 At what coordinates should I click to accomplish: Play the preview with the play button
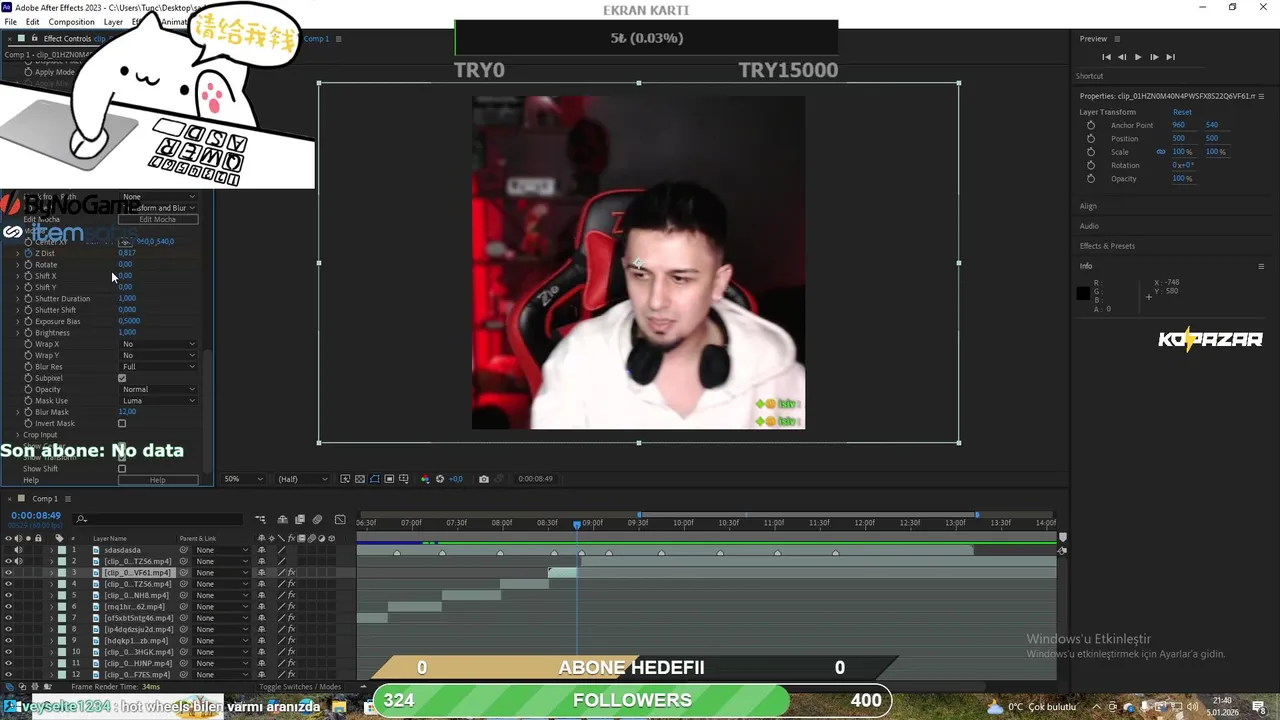[x=1137, y=57]
